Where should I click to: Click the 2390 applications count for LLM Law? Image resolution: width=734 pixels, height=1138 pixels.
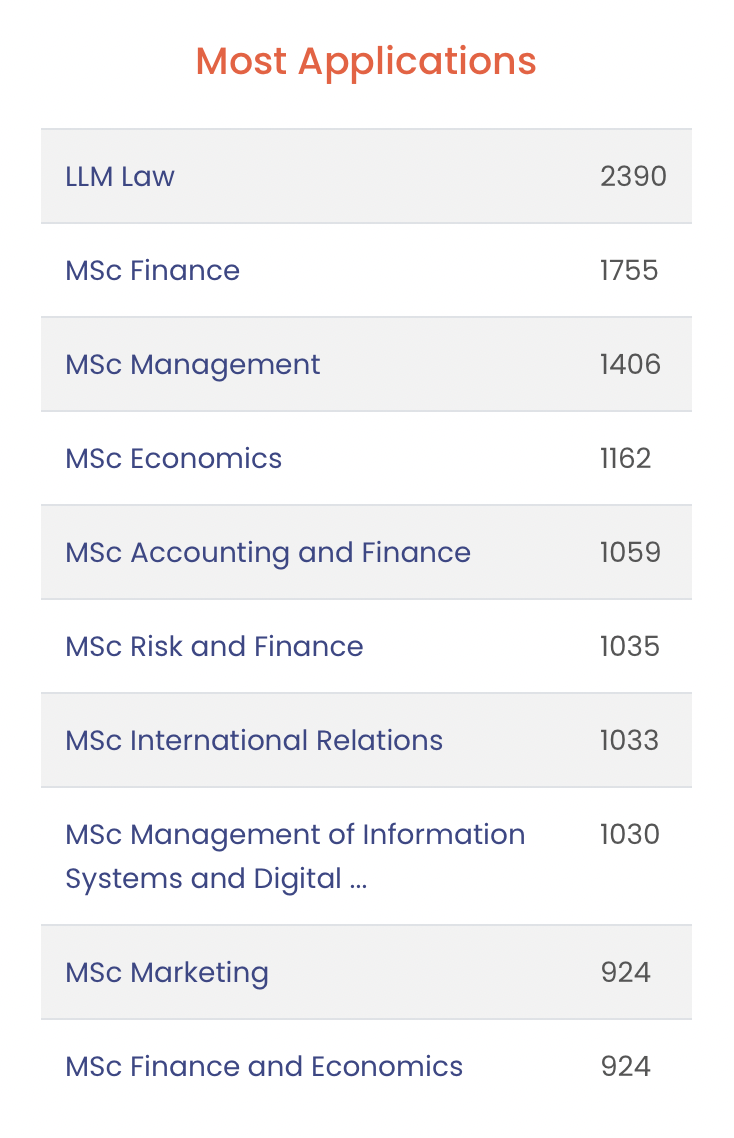click(x=633, y=177)
